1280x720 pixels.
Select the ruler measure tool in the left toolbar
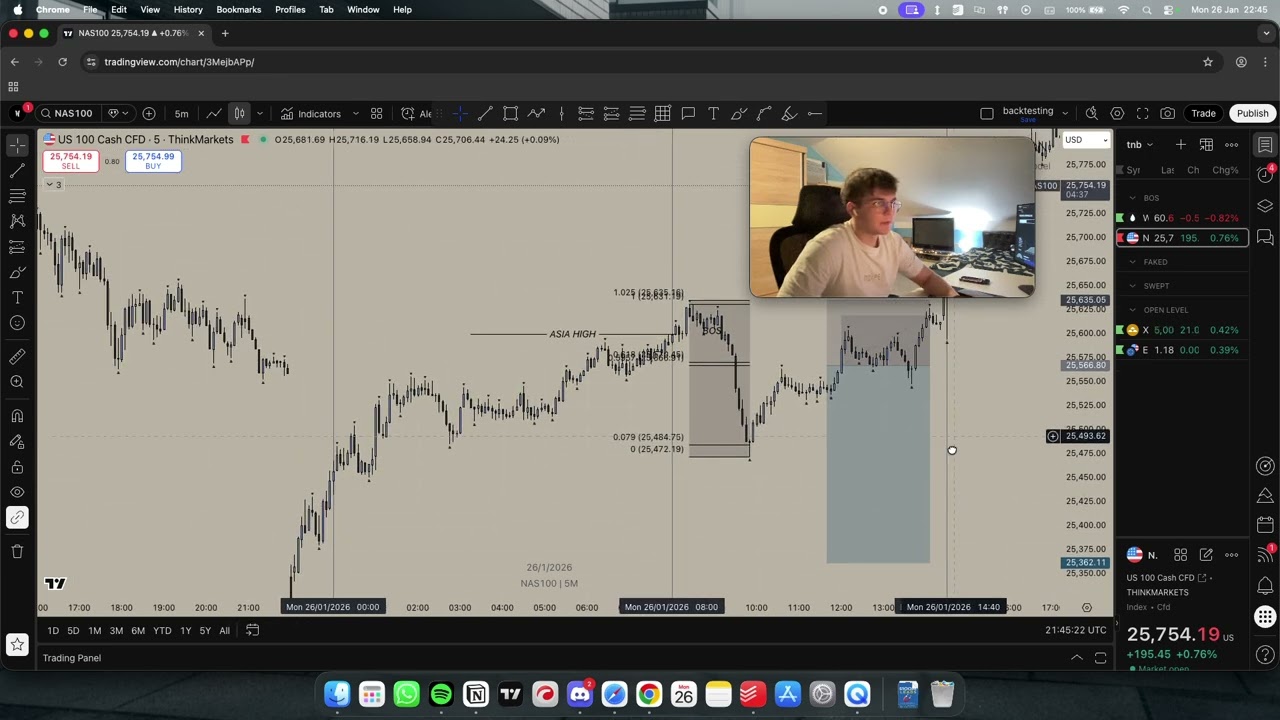(17, 356)
